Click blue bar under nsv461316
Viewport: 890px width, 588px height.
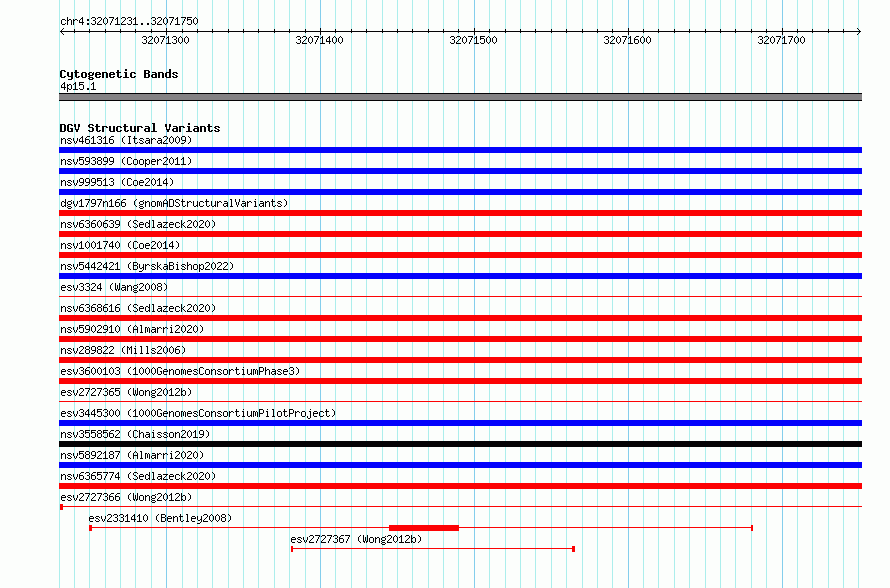coord(460,150)
